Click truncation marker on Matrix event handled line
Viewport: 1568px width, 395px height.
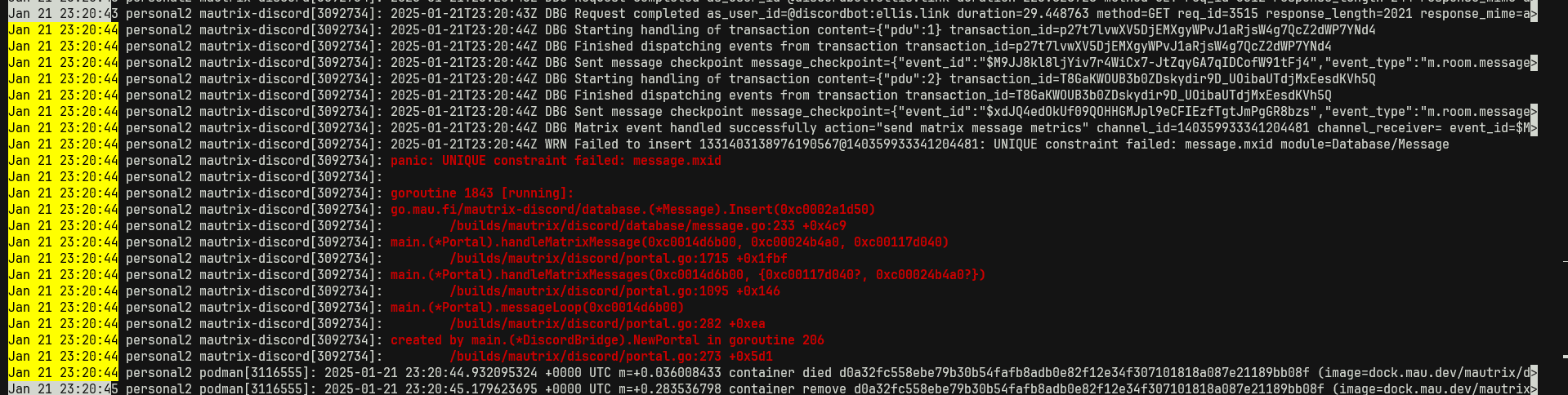pyautogui.click(x=1533, y=128)
